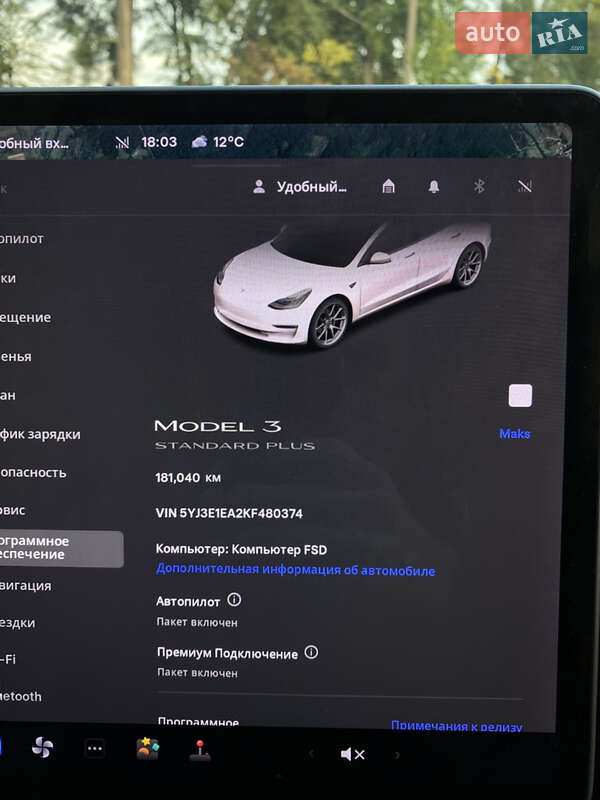Tap the Bluetooth icon in header
The height and width of the screenshot is (800, 600).
(x=479, y=186)
